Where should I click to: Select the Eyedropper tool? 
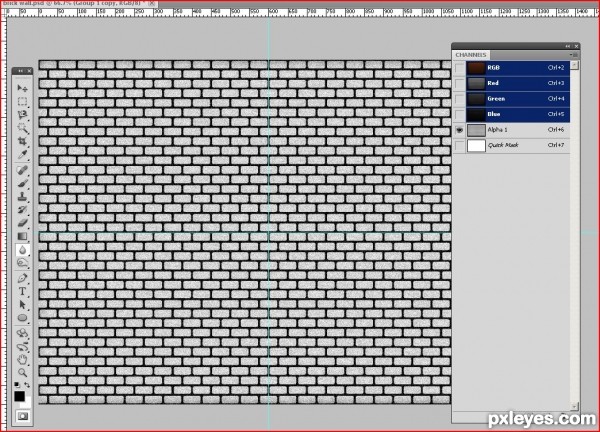pos(22,155)
